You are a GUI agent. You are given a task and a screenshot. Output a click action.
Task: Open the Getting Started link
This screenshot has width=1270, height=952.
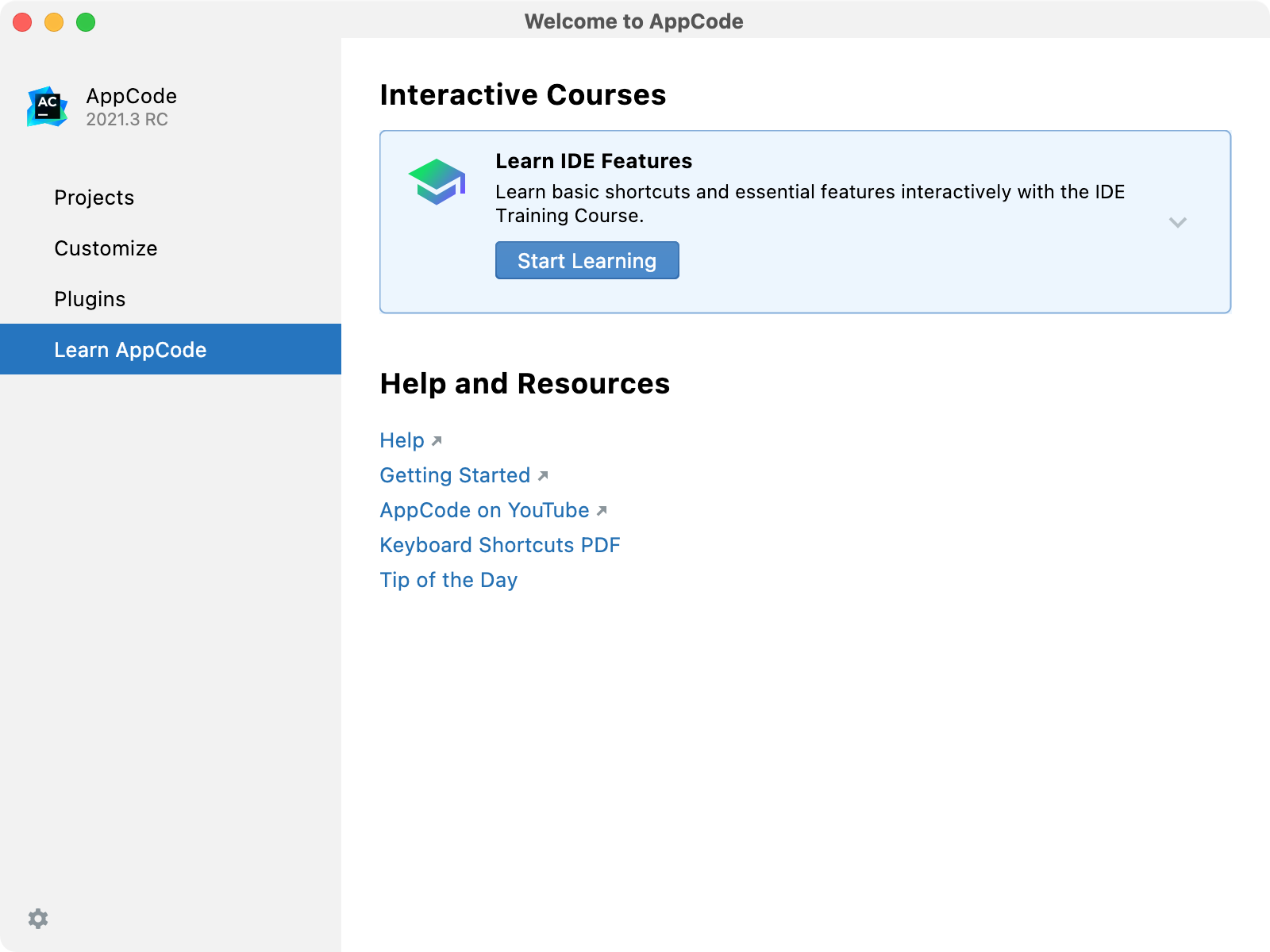click(455, 475)
